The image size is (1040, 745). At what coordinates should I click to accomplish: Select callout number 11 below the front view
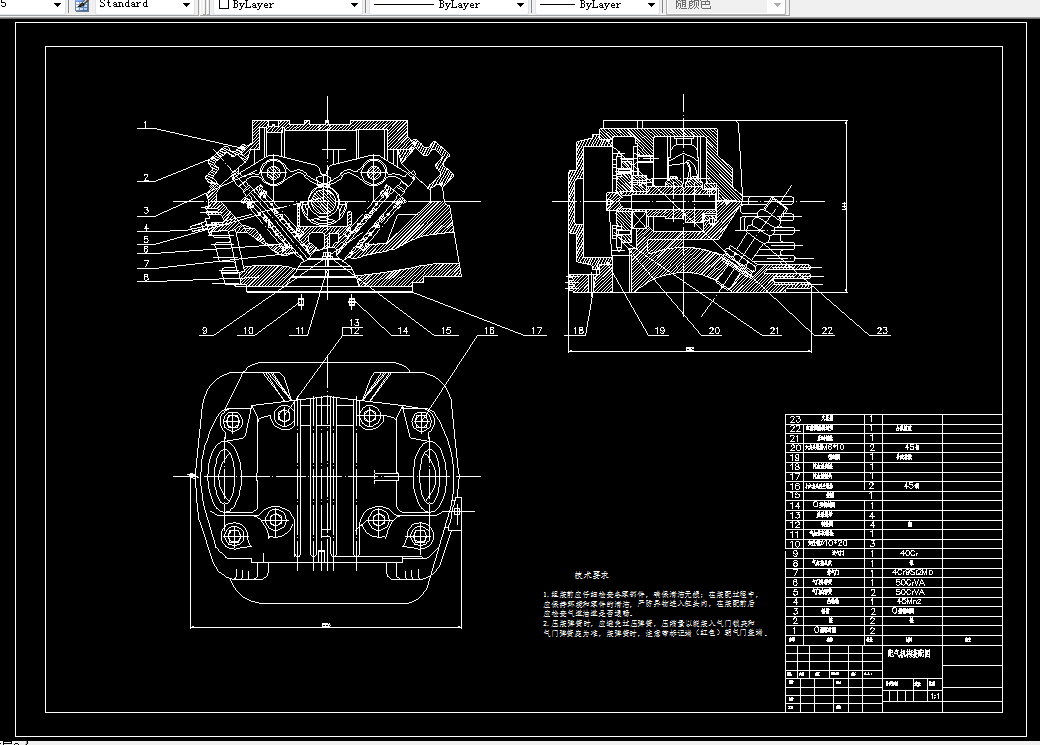300,330
